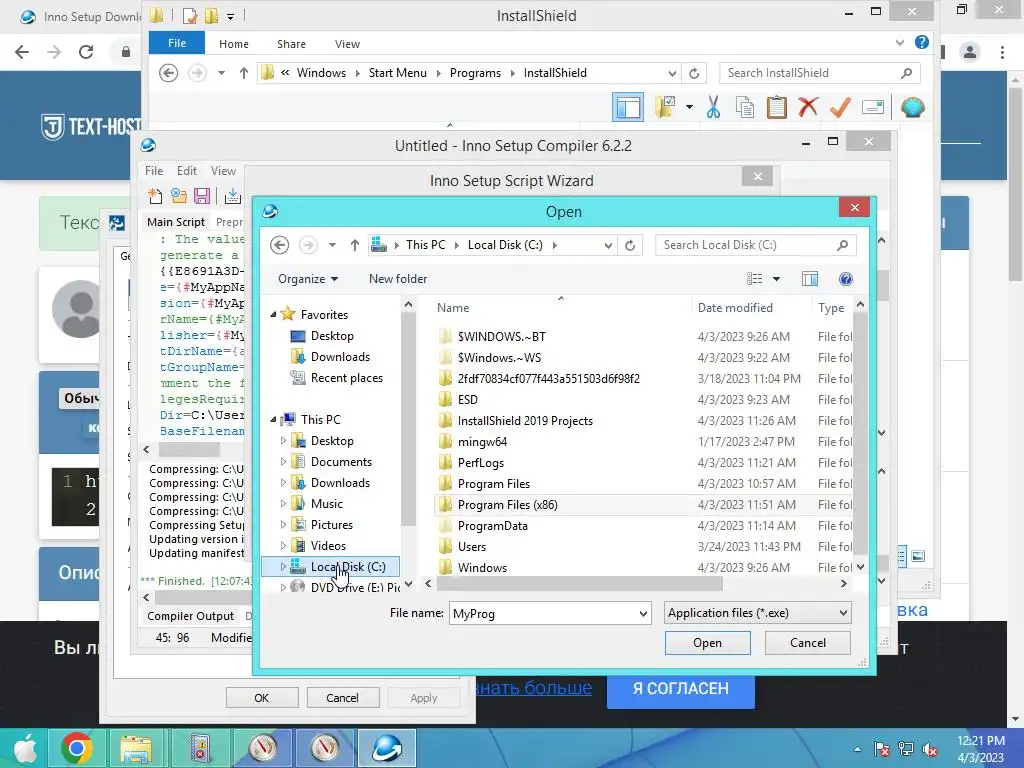The image size is (1024, 768).
Task: Click Chrome icon in taskbar
Action: click(76, 748)
